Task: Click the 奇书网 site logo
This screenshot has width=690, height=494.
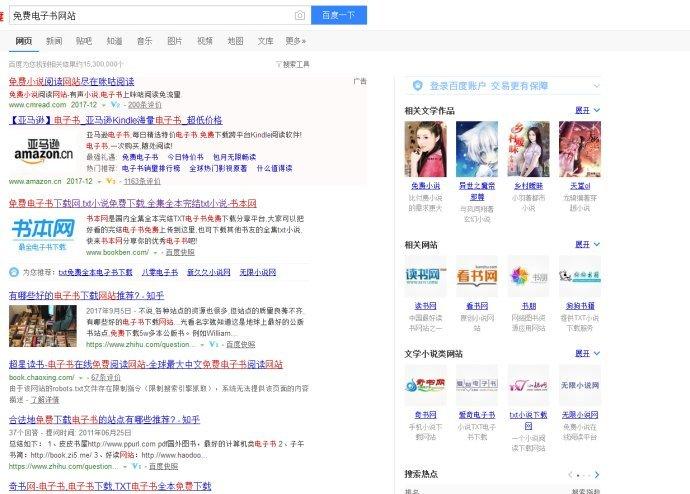Action: point(426,385)
